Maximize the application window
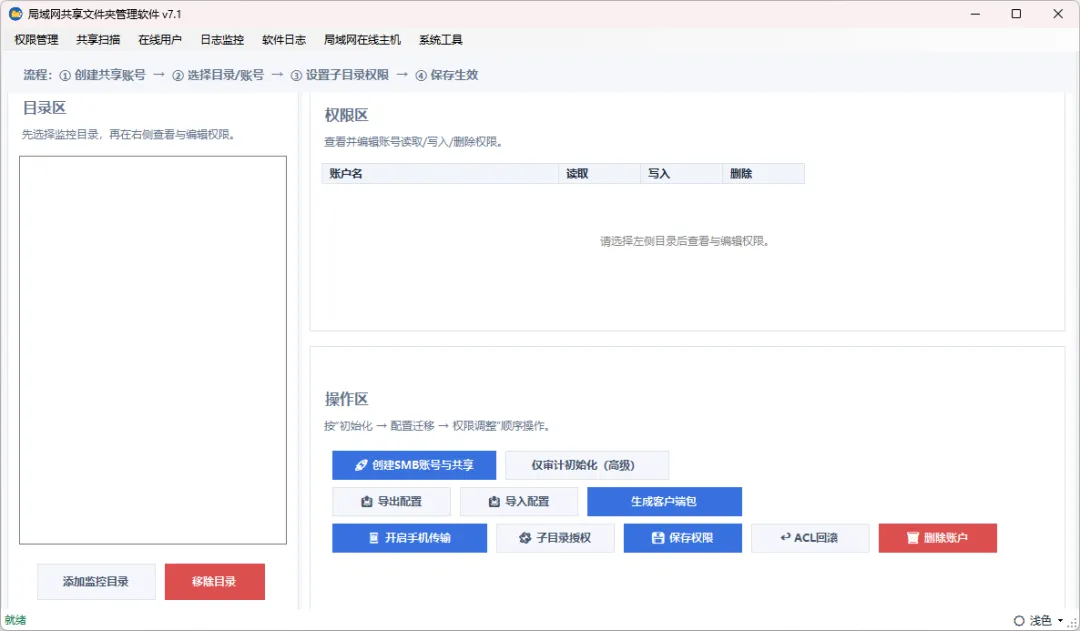Image resolution: width=1080 pixels, height=631 pixels. point(1016,14)
